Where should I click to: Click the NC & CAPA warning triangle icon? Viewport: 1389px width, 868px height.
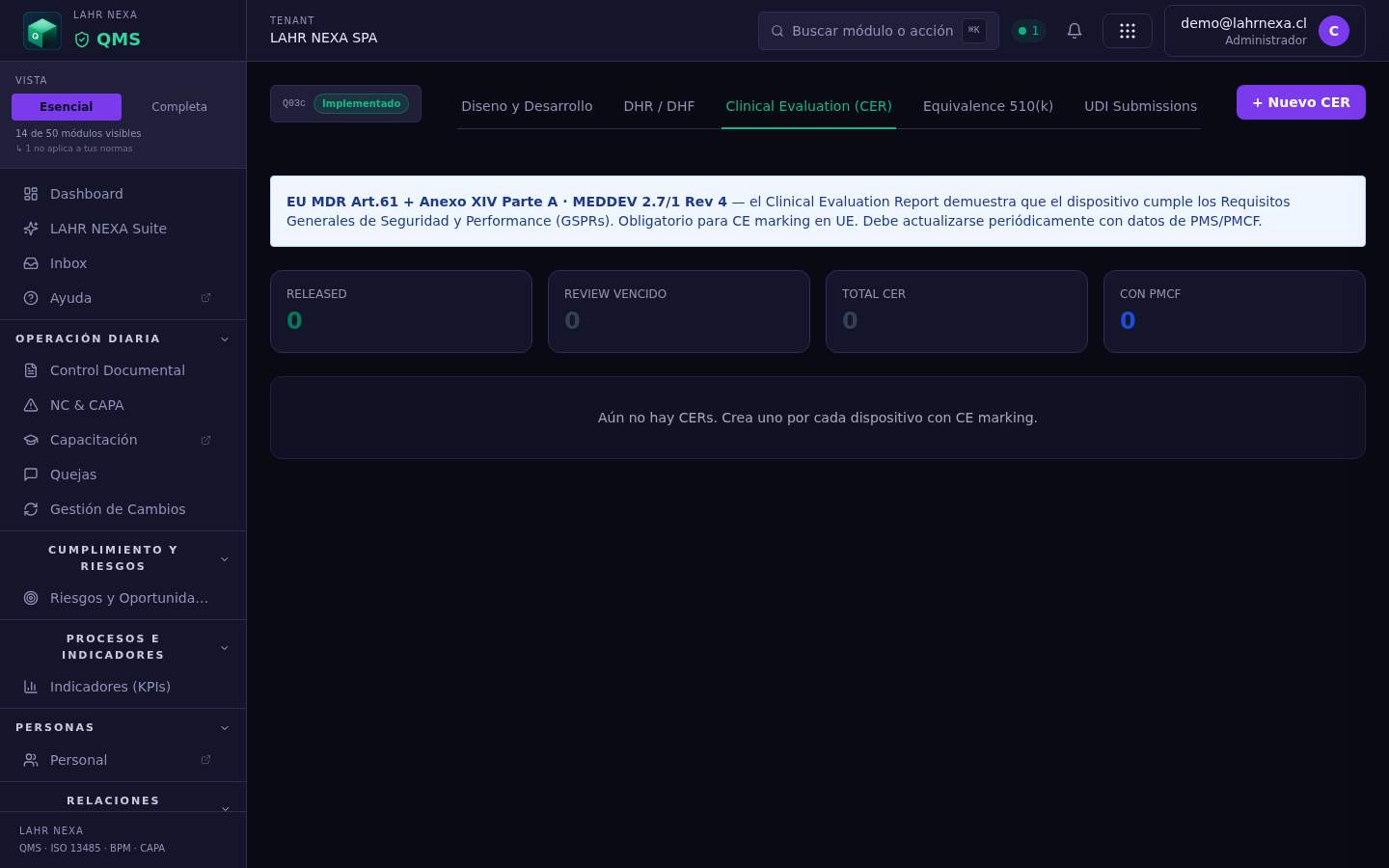31,405
